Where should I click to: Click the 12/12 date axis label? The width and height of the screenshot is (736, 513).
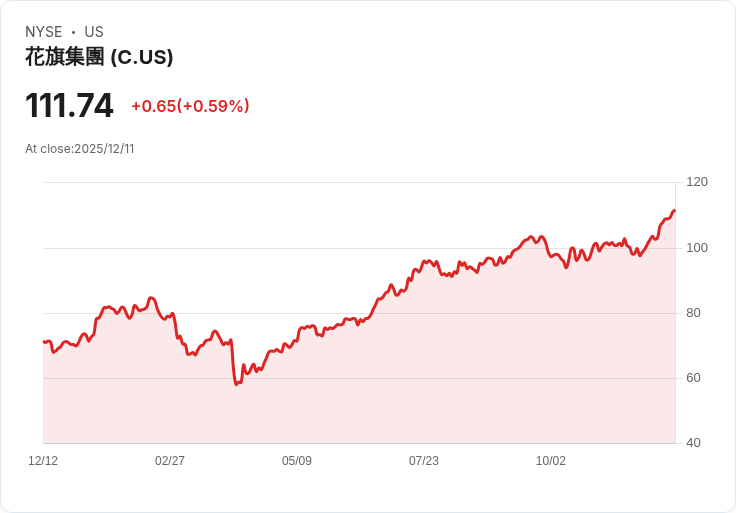43,461
